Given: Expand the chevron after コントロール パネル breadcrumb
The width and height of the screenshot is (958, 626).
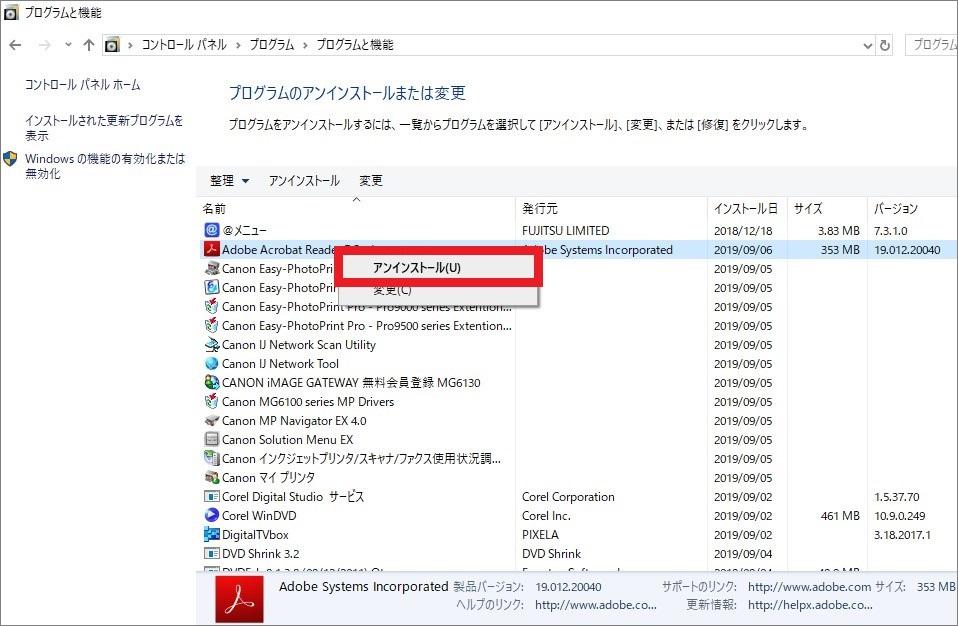Looking at the screenshot, I should (238, 45).
